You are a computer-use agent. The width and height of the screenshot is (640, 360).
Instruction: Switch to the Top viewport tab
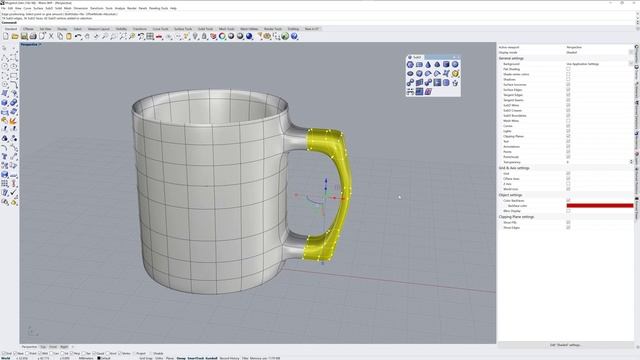(x=43, y=347)
